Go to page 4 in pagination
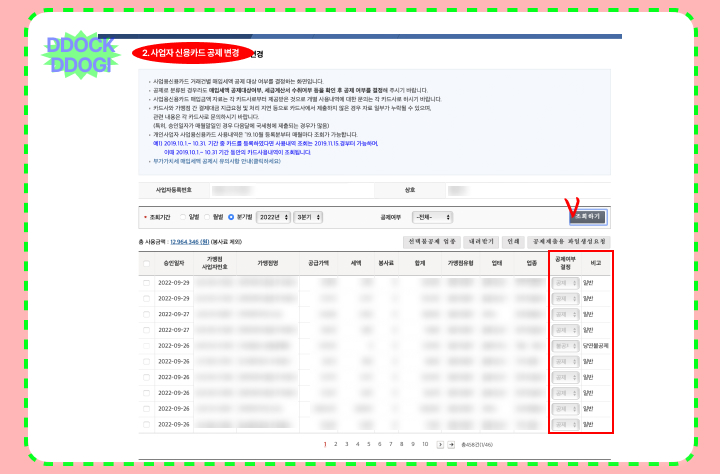 pyautogui.click(x=358, y=444)
